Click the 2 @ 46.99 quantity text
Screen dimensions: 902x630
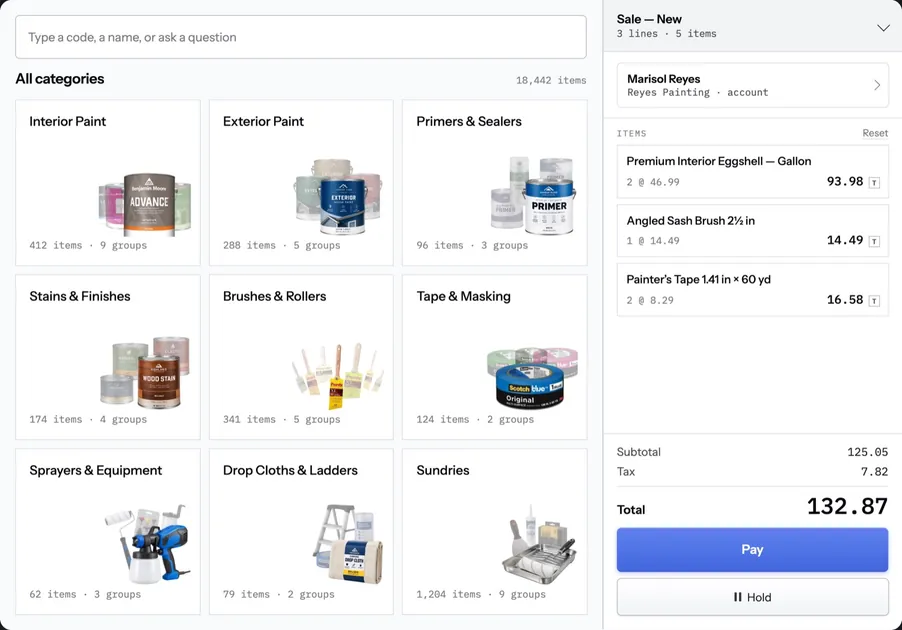click(x=653, y=182)
